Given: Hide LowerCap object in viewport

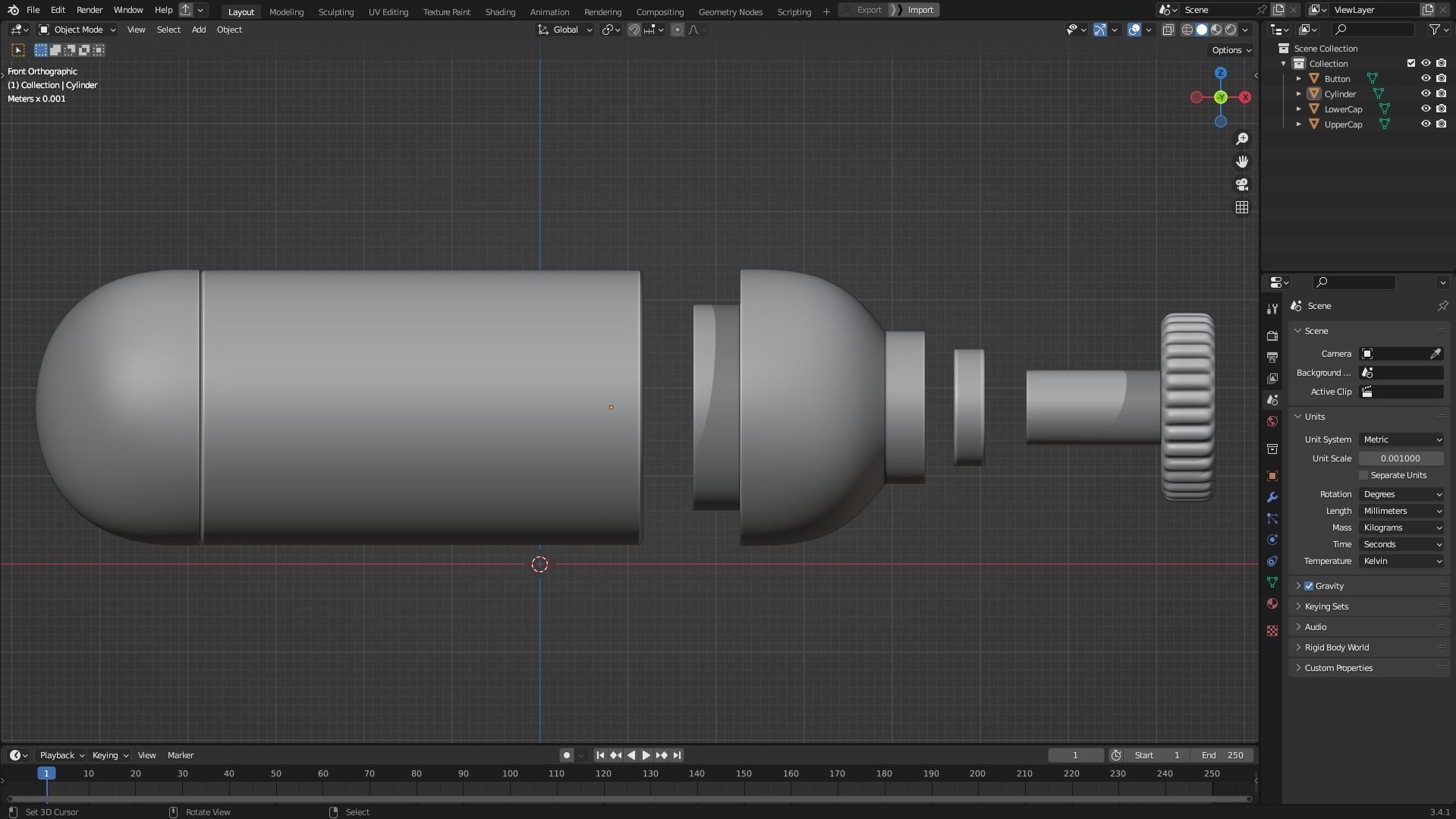Looking at the screenshot, I should point(1426,109).
